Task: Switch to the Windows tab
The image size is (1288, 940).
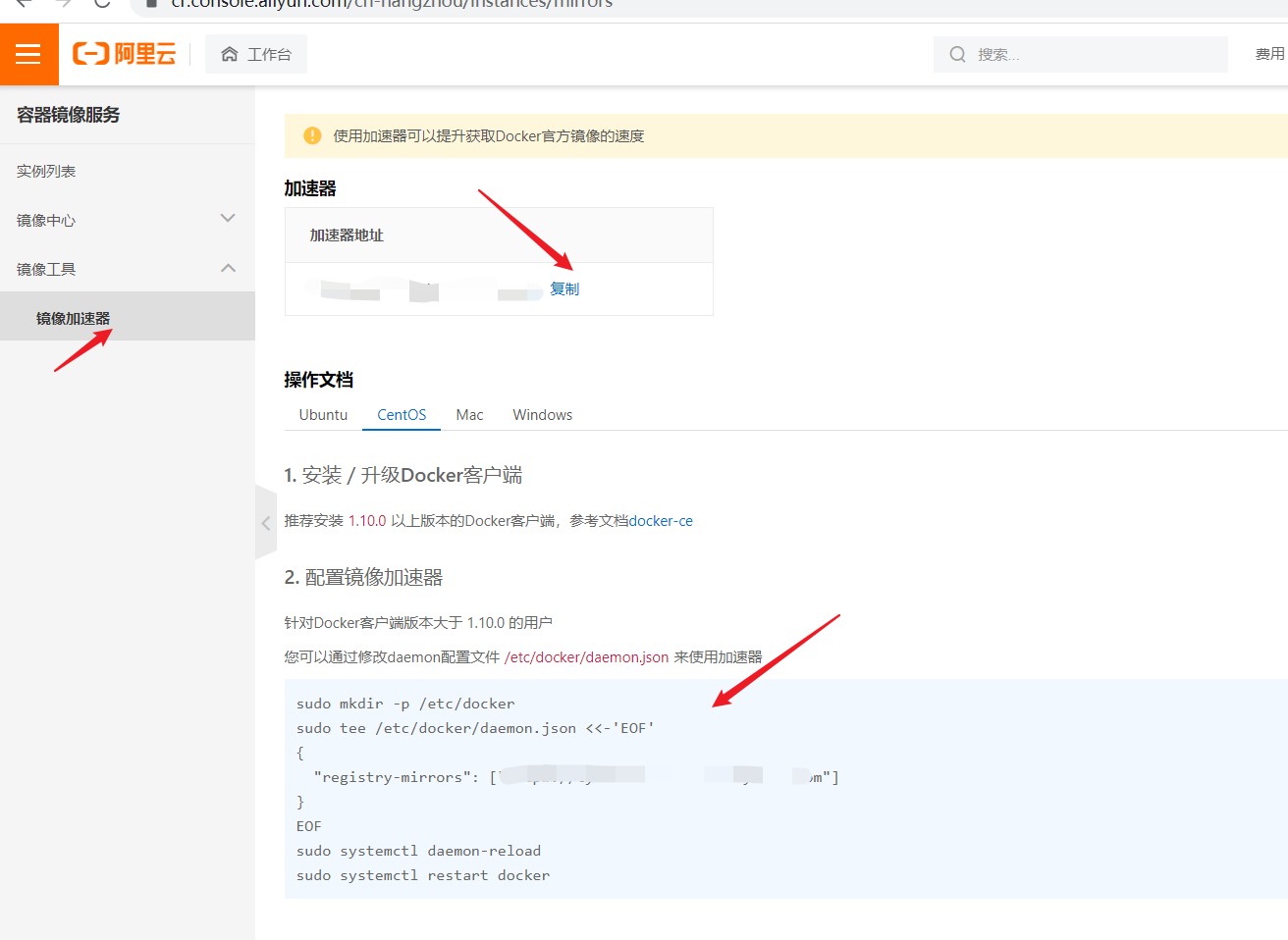Action: pos(542,415)
